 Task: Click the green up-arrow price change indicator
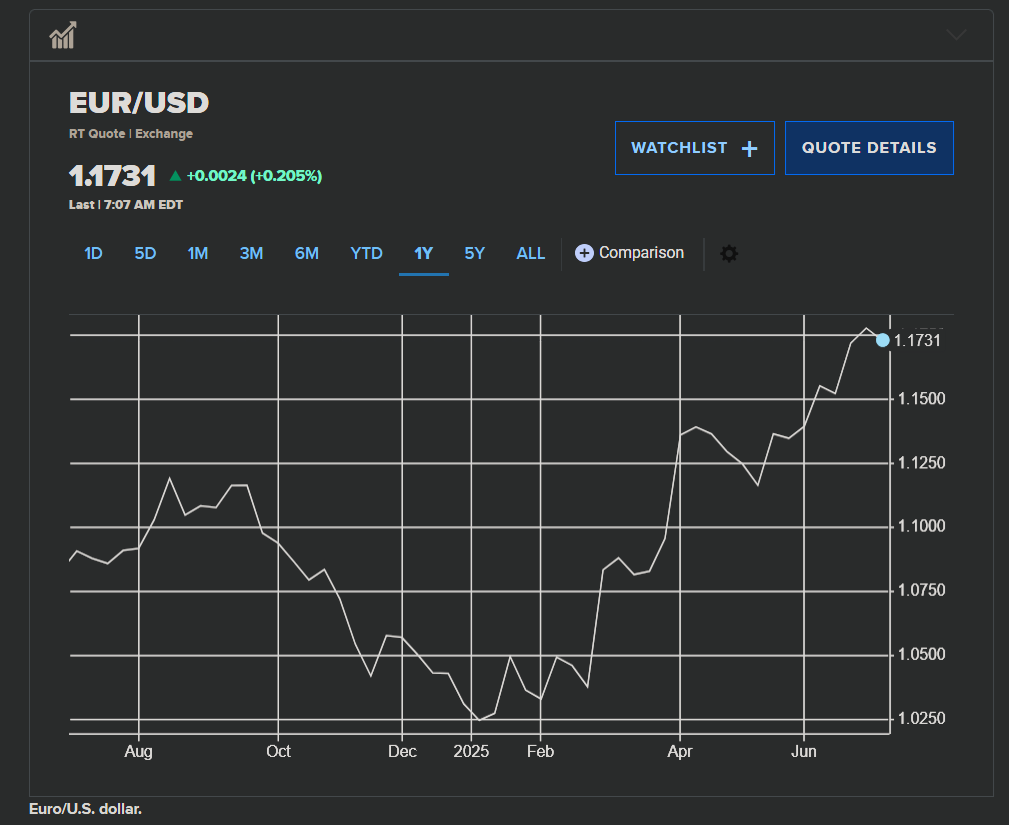pos(176,176)
